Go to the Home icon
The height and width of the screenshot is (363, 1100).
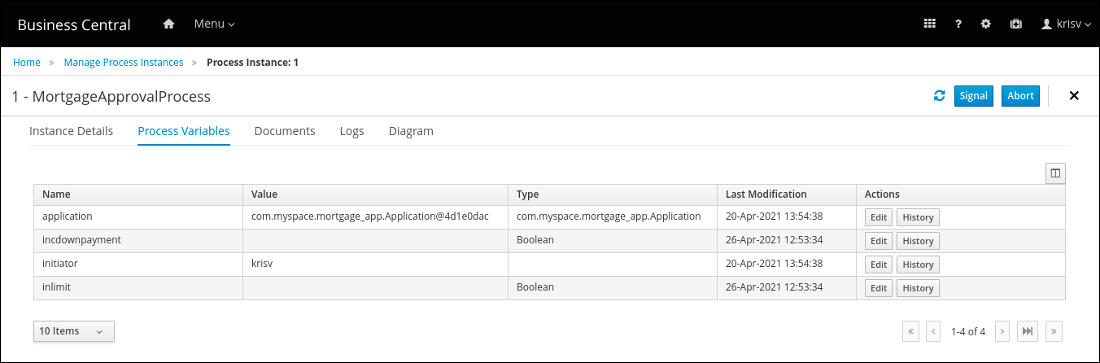[x=168, y=24]
